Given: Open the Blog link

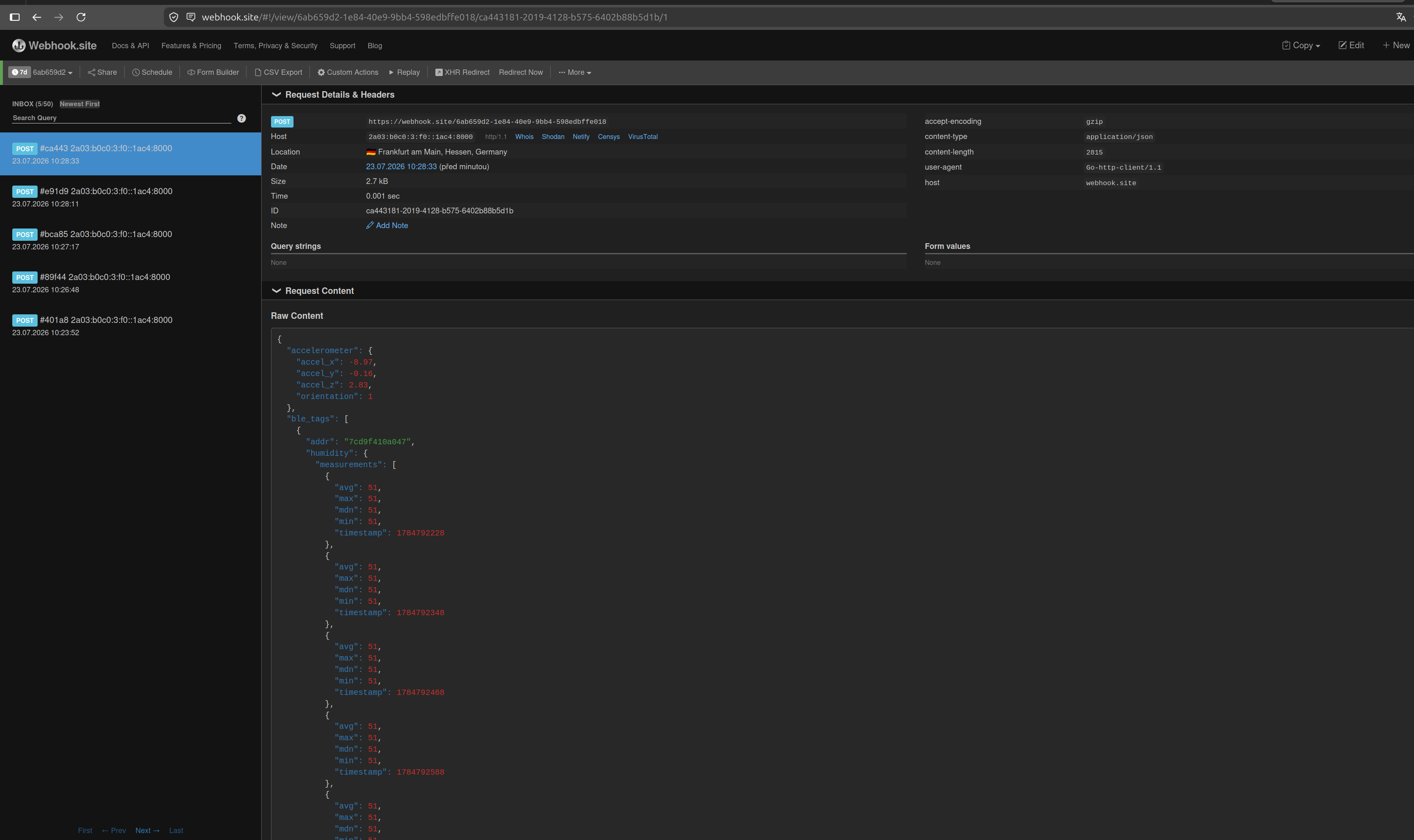Looking at the screenshot, I should (x=375, y=46).
